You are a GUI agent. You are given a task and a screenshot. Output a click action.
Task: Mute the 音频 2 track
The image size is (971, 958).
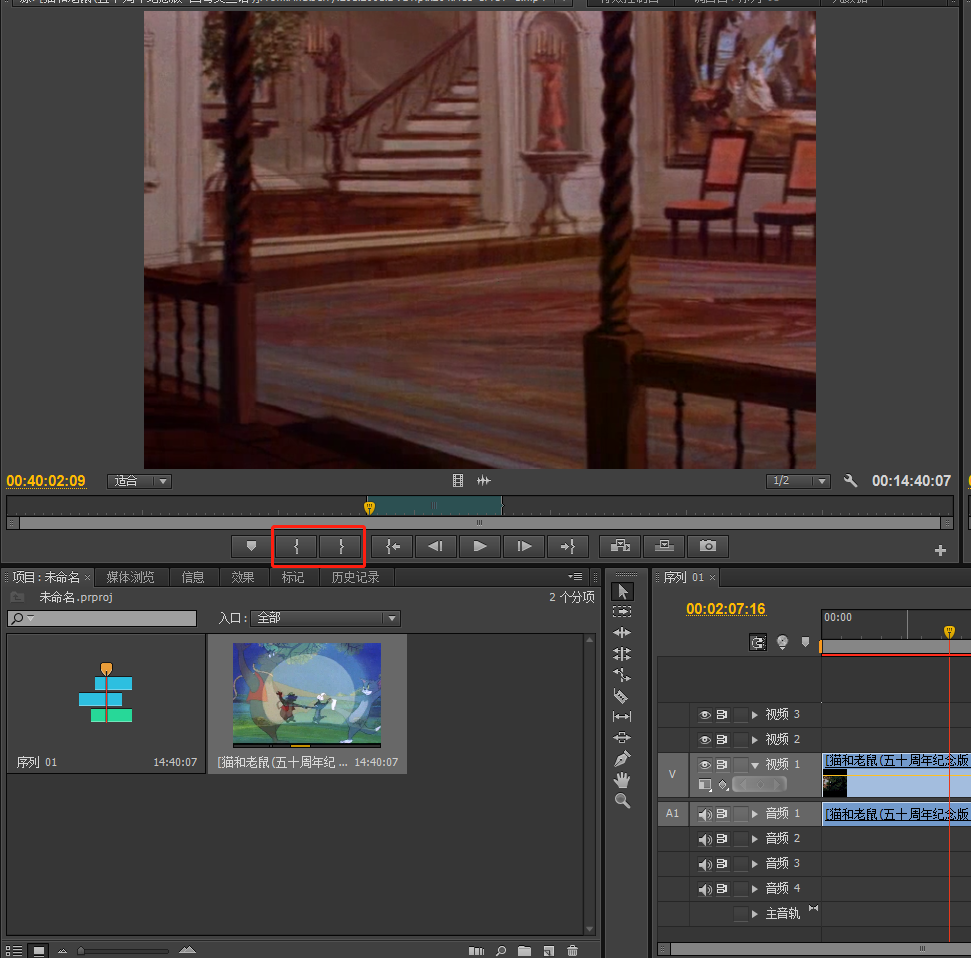[x=705, y=839]
